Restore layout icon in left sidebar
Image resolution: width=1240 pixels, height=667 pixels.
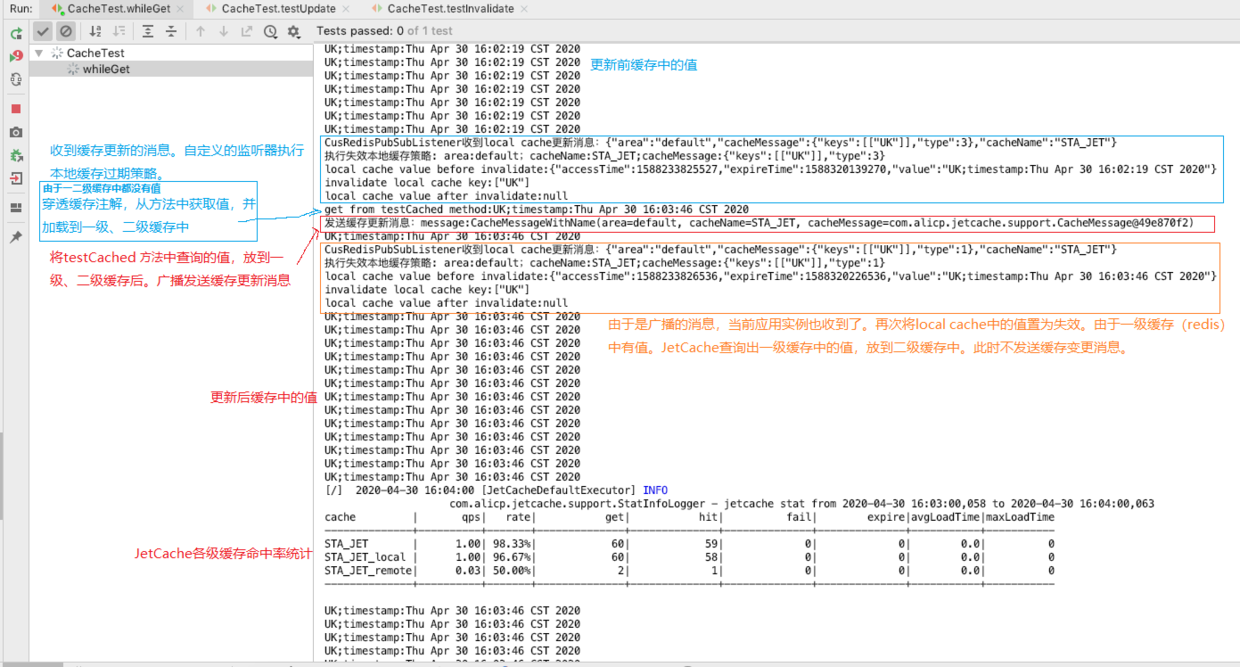click(x=16, y=208)
